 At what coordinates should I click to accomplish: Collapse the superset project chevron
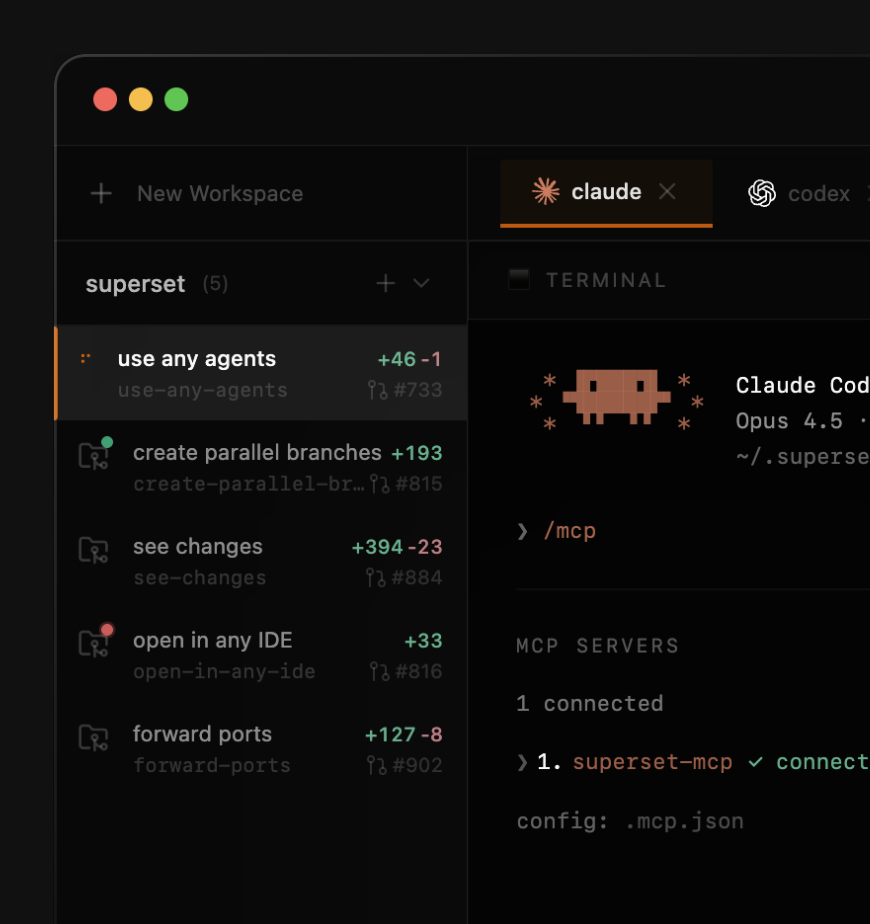(421, 283)
